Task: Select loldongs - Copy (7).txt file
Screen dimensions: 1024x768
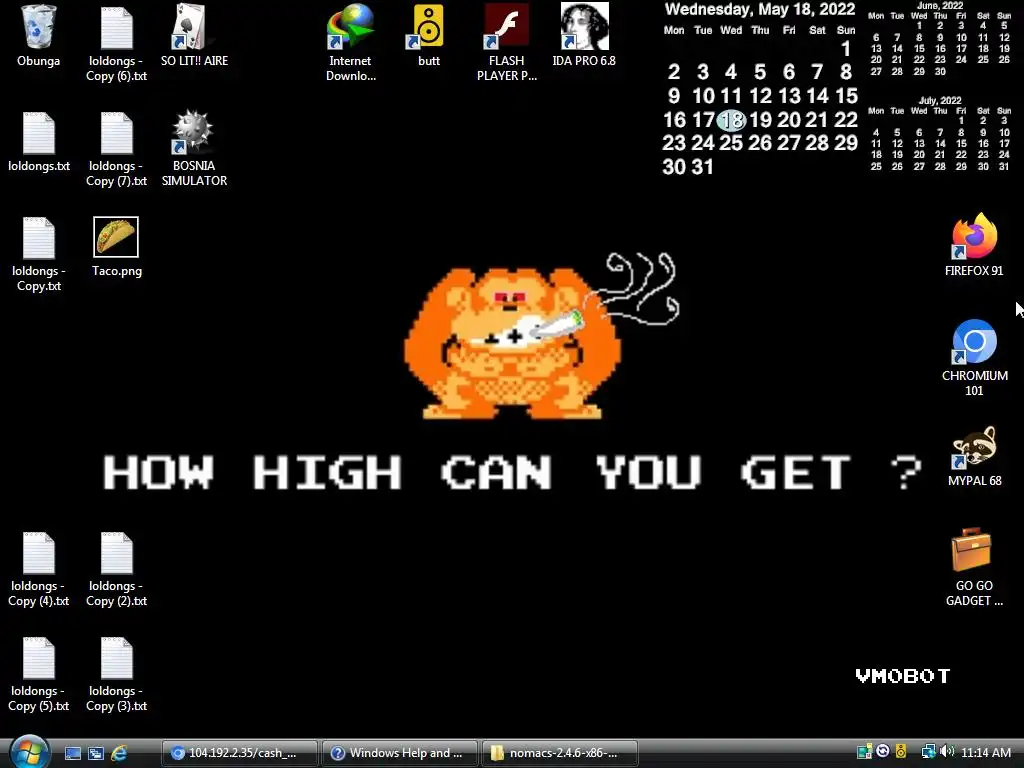Action: pyautogui.click(x=117, y=149)
